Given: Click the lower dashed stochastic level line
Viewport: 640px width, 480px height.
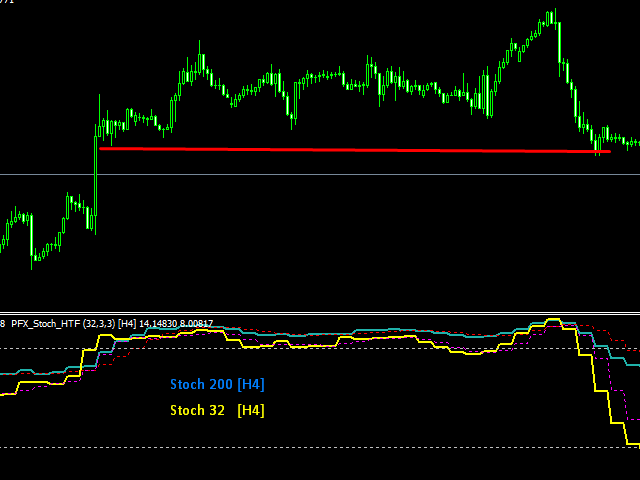Looking at the screenshot, I should (300, 447).
